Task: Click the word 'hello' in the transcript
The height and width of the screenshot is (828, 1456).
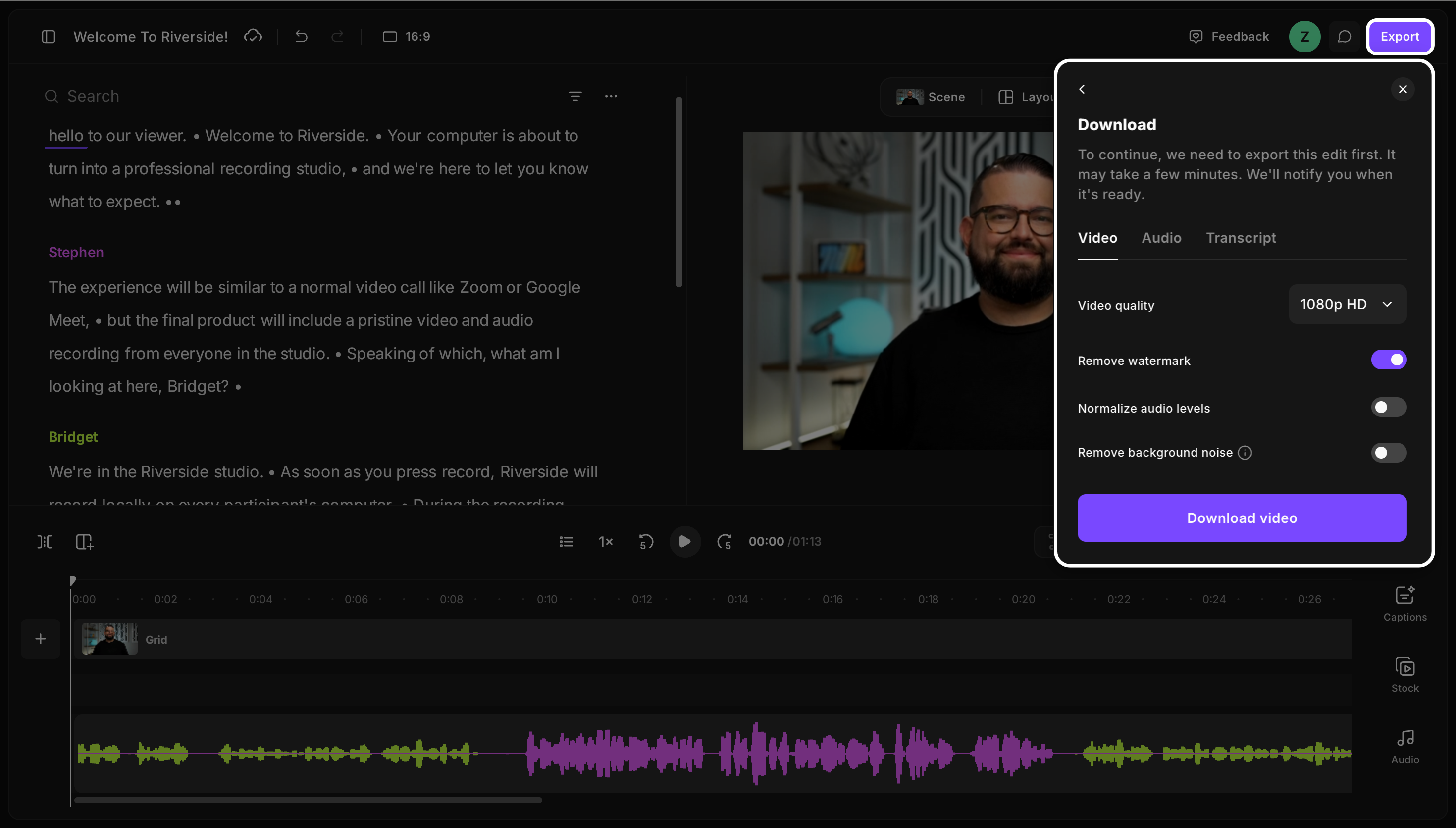Action: 66,136
